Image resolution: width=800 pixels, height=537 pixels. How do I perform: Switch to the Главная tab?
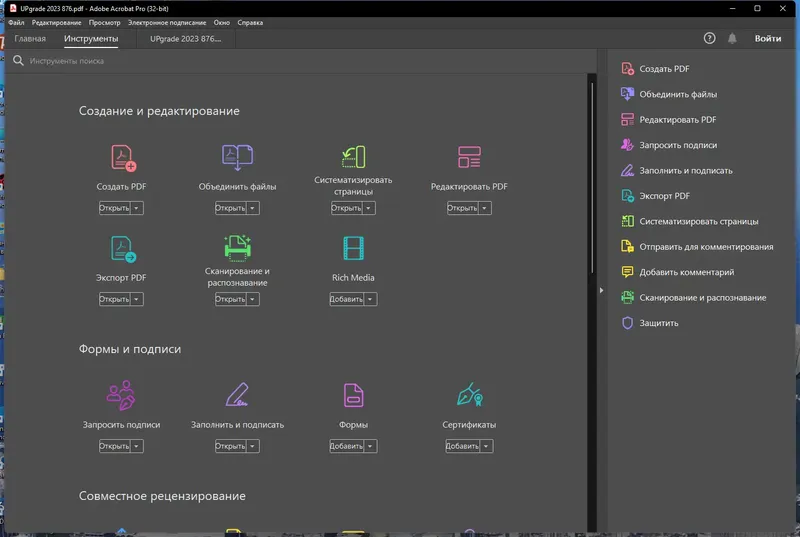coord(30,39)
